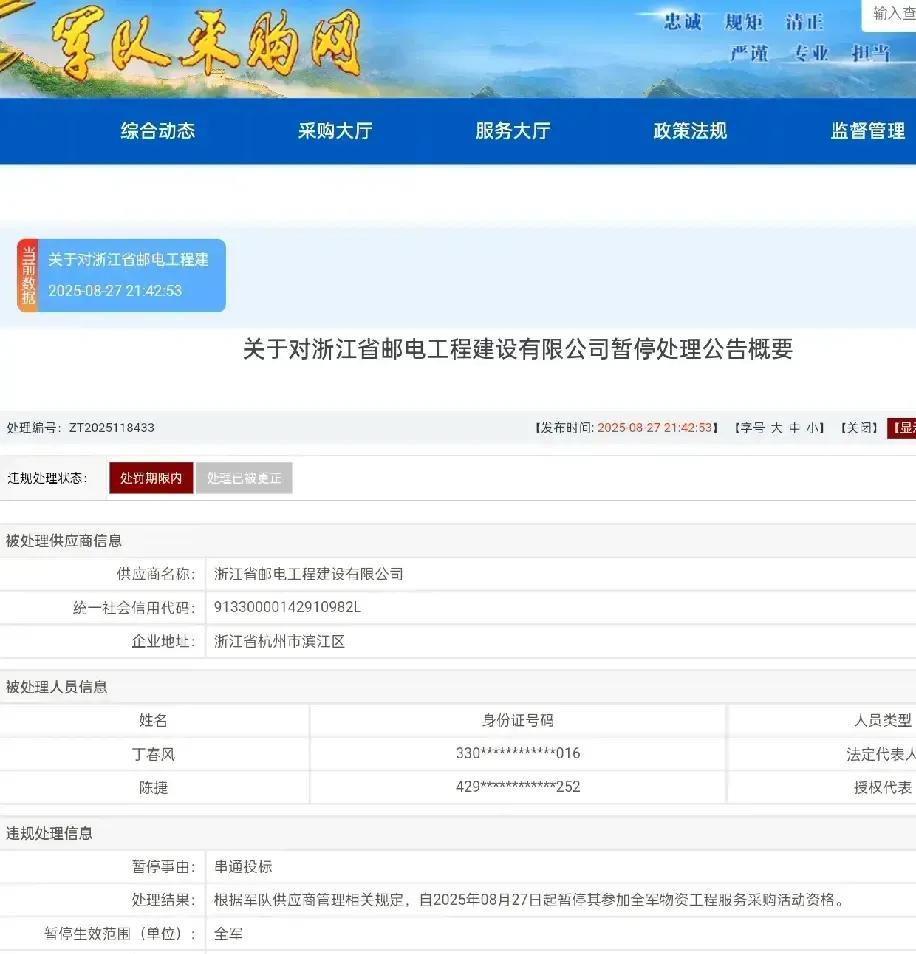The height and width of the screenshot is (954, 916).
Task: Select the 处理已被更正 status button
Action: (x=244, y=478)
